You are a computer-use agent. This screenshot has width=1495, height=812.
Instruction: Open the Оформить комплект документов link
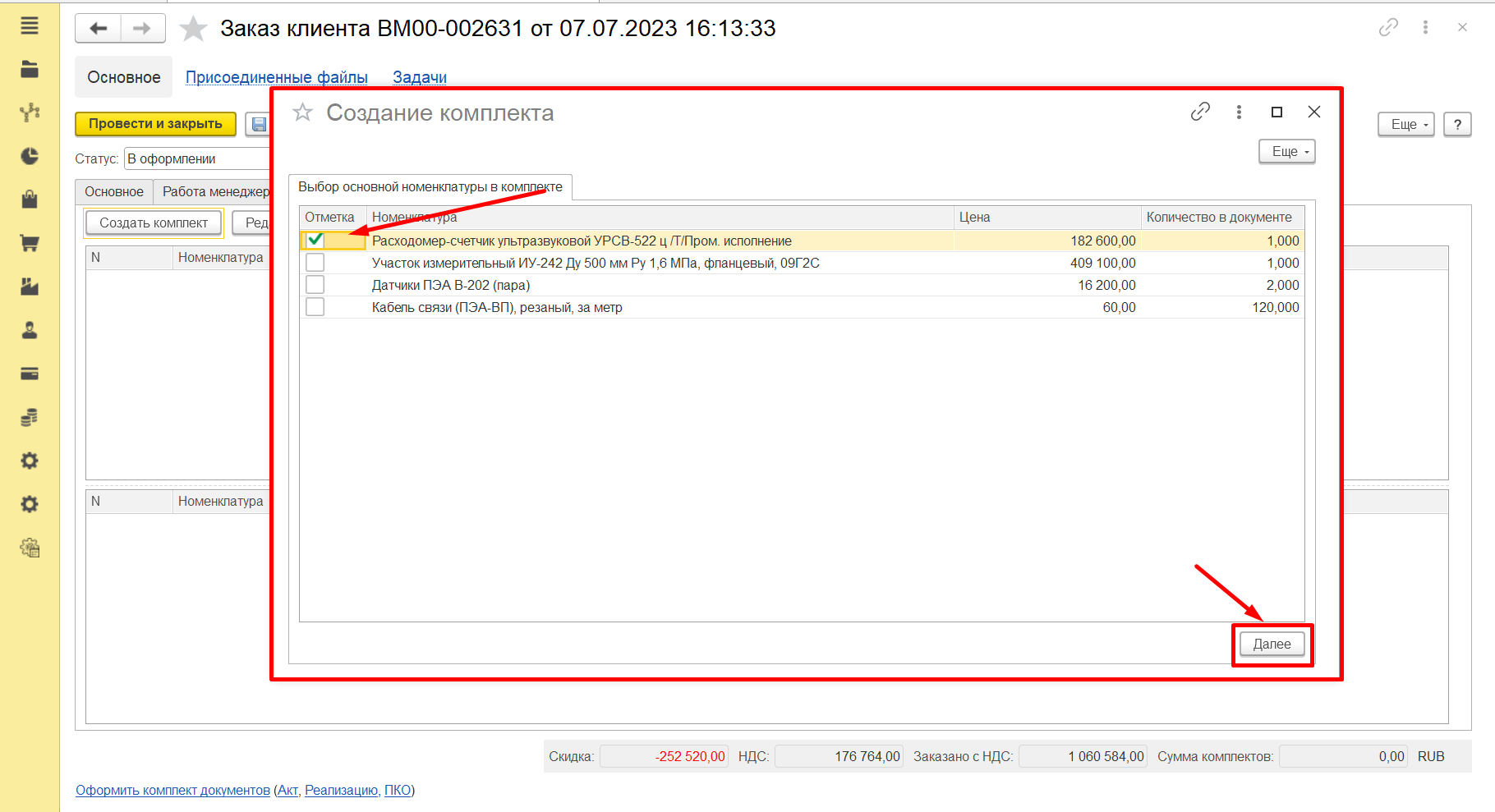point(172,791)
